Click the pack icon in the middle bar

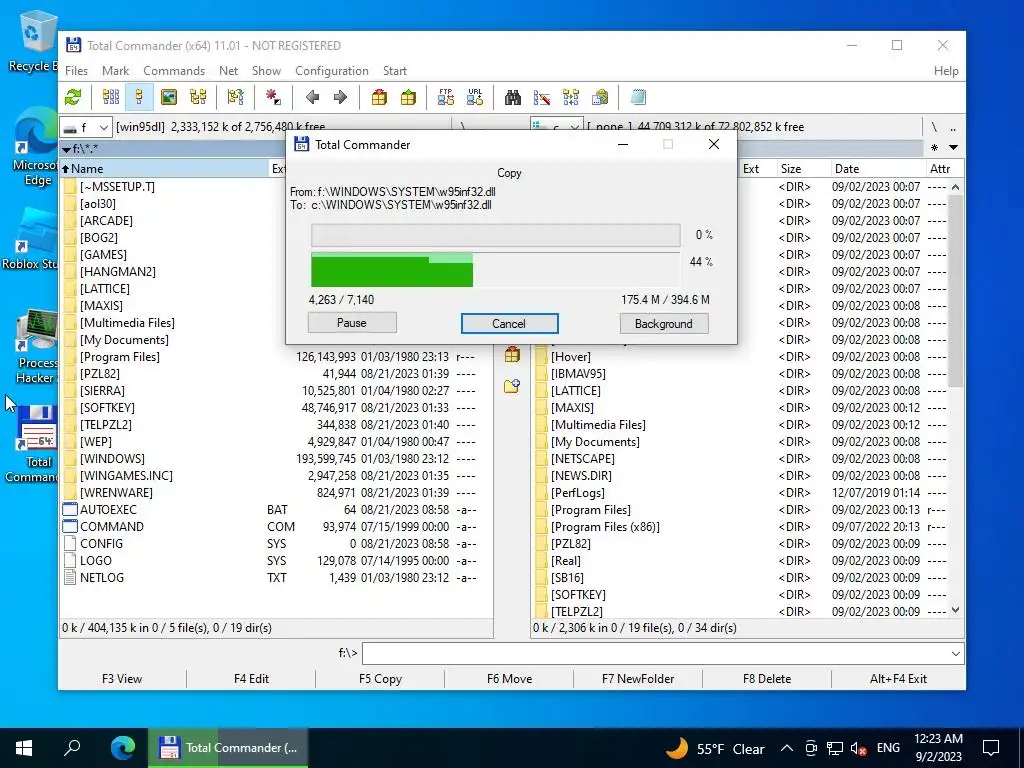tap(512, 355)
